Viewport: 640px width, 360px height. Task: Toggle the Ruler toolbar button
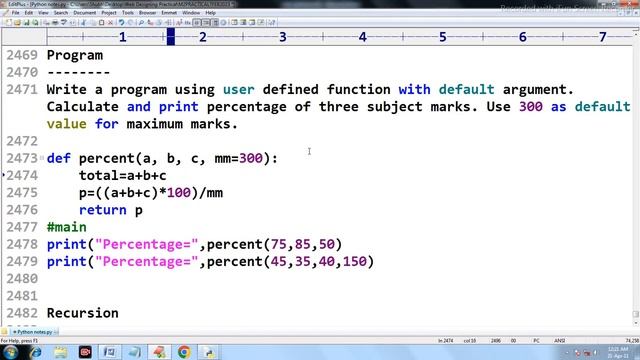[x=215, y=22]
